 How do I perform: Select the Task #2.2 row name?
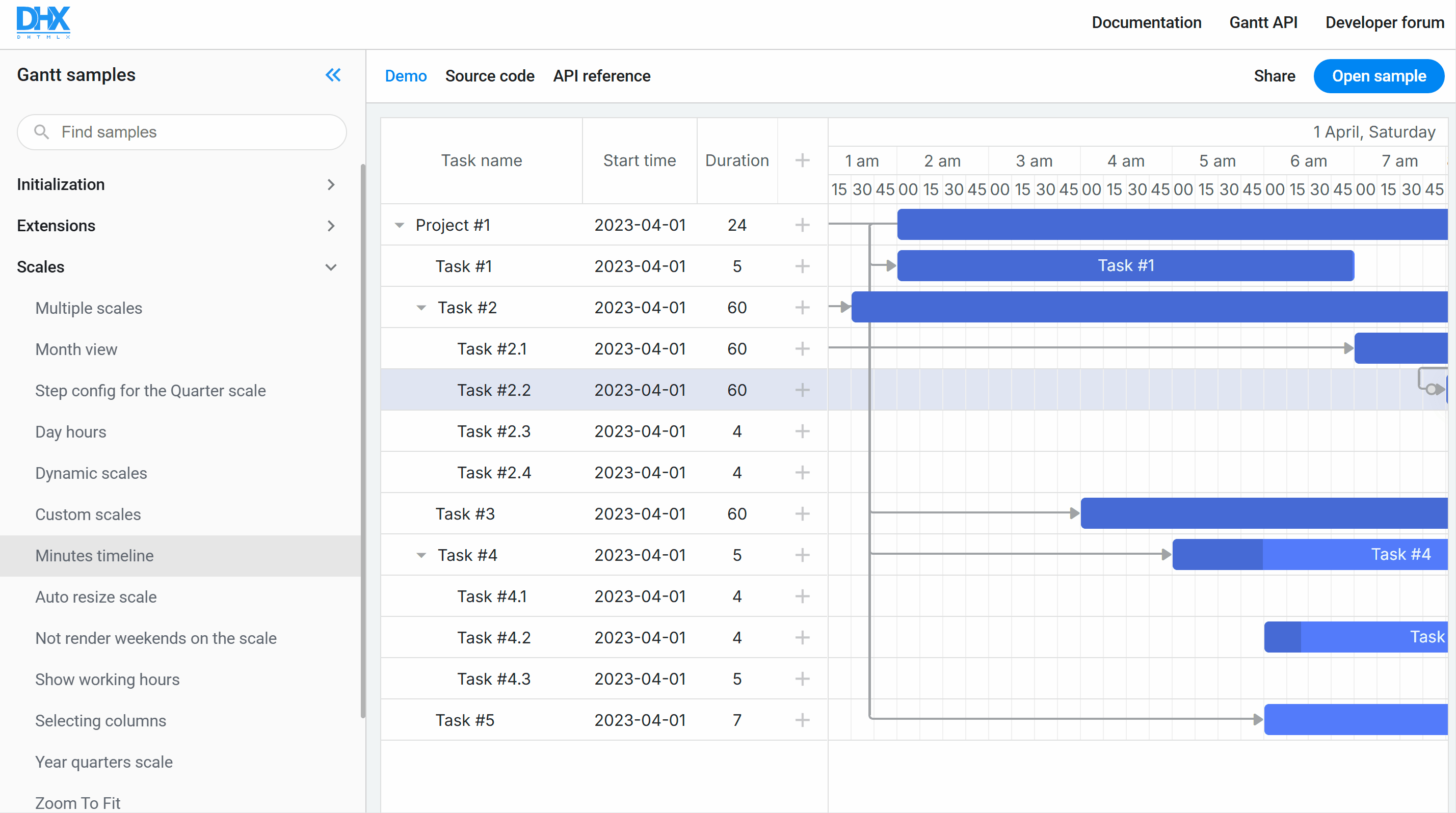pyautogui.click(x=494, y=390)
